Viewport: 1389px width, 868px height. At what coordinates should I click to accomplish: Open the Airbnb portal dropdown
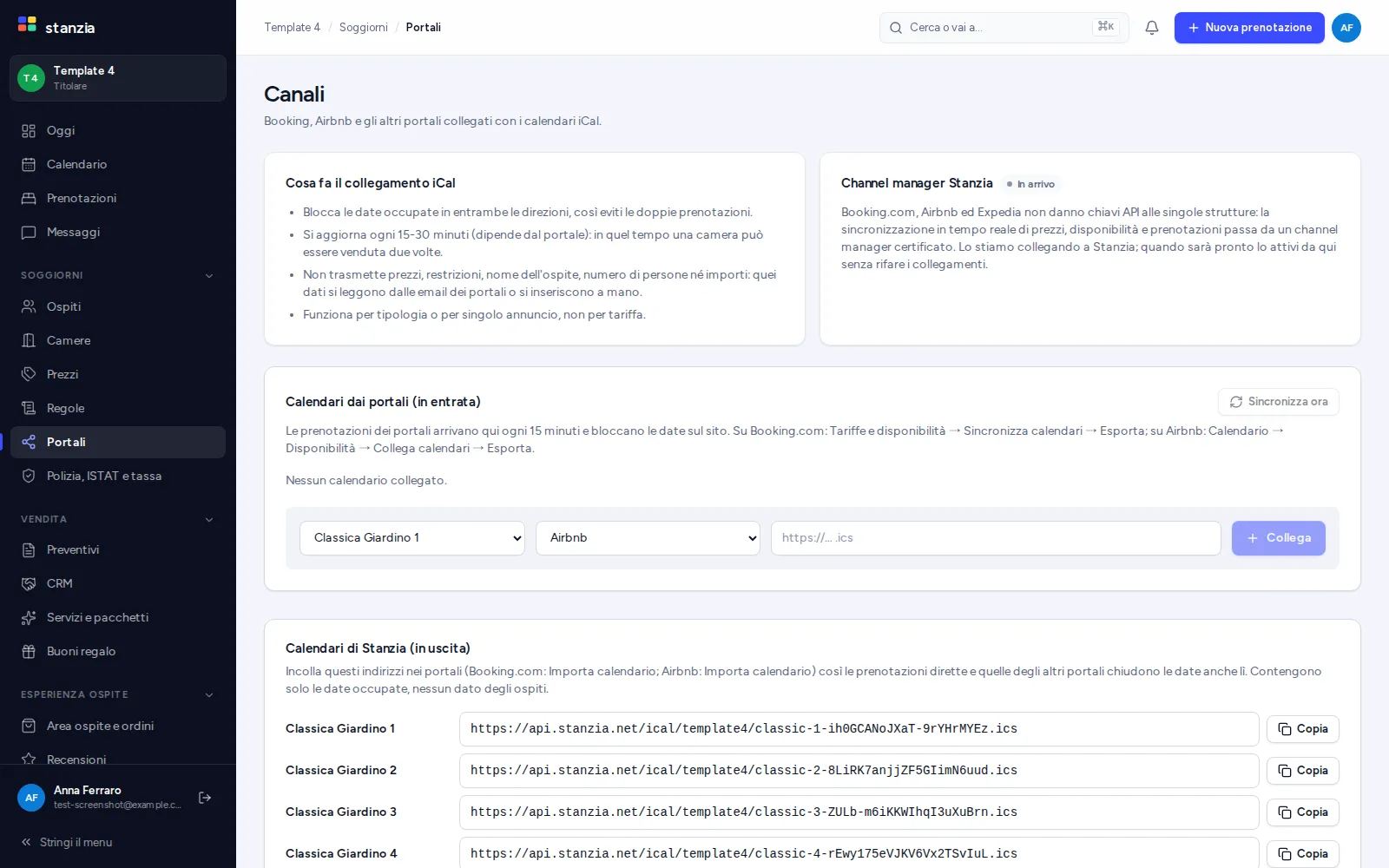(648, 538)
